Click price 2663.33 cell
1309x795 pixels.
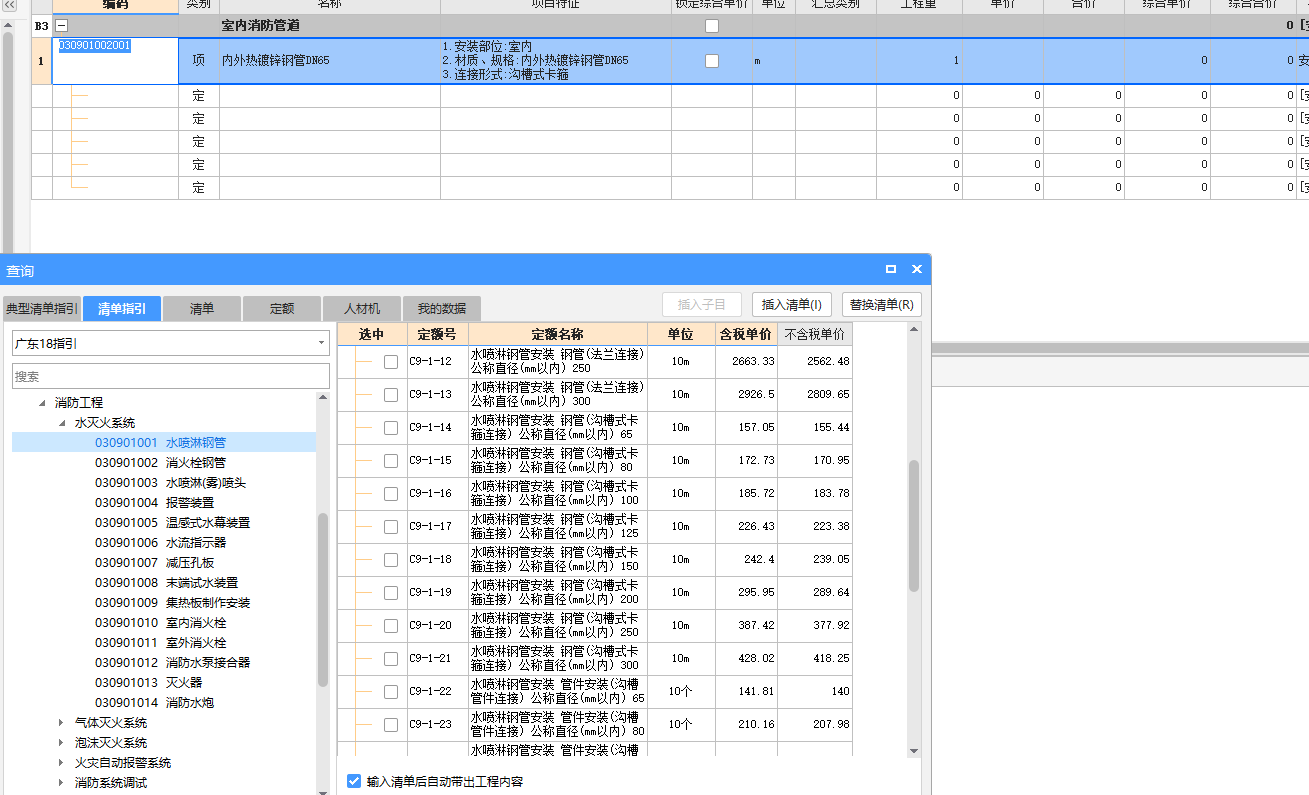(x=746, y=362)
